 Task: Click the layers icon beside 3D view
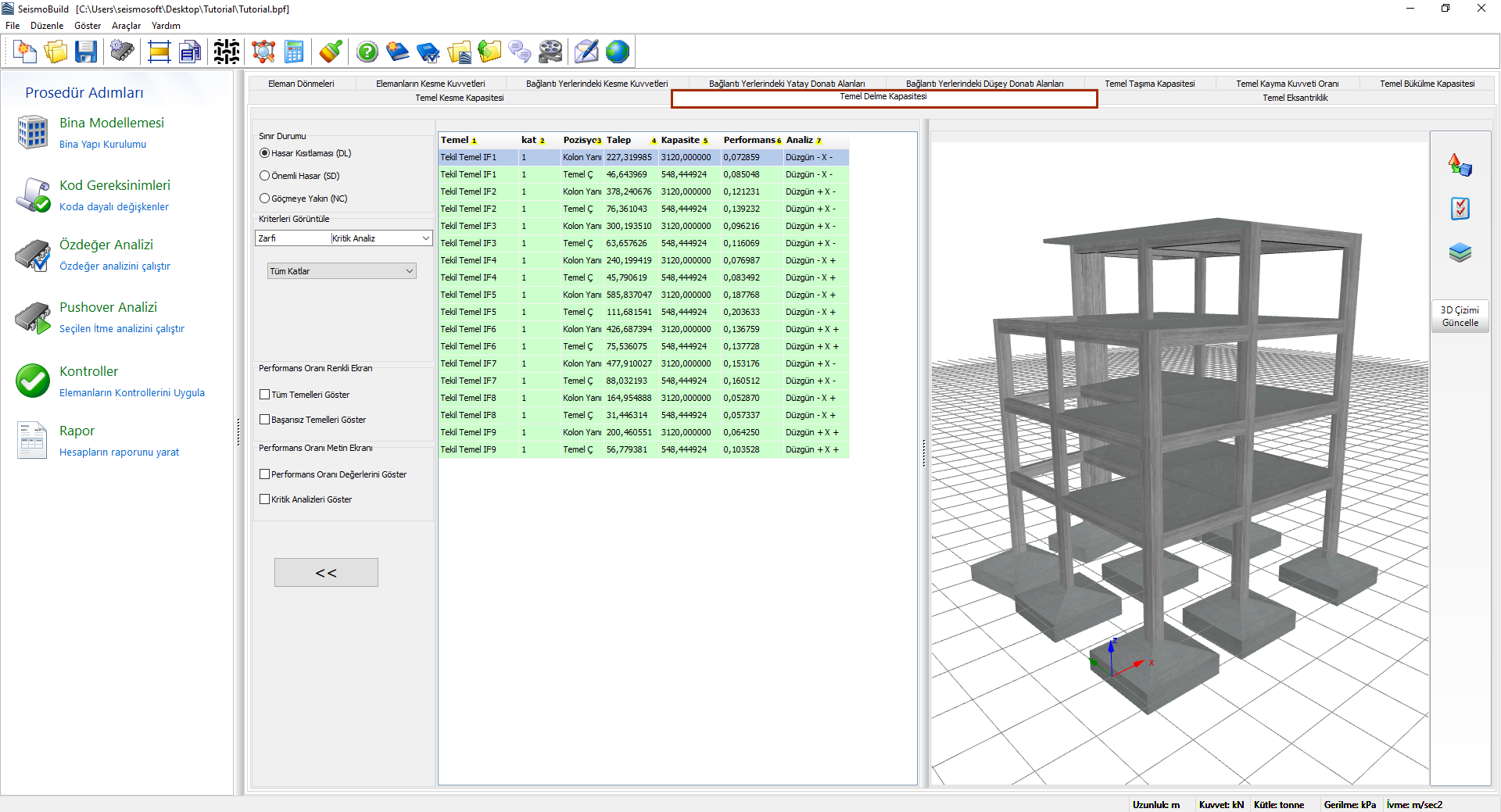[1460, 252]
